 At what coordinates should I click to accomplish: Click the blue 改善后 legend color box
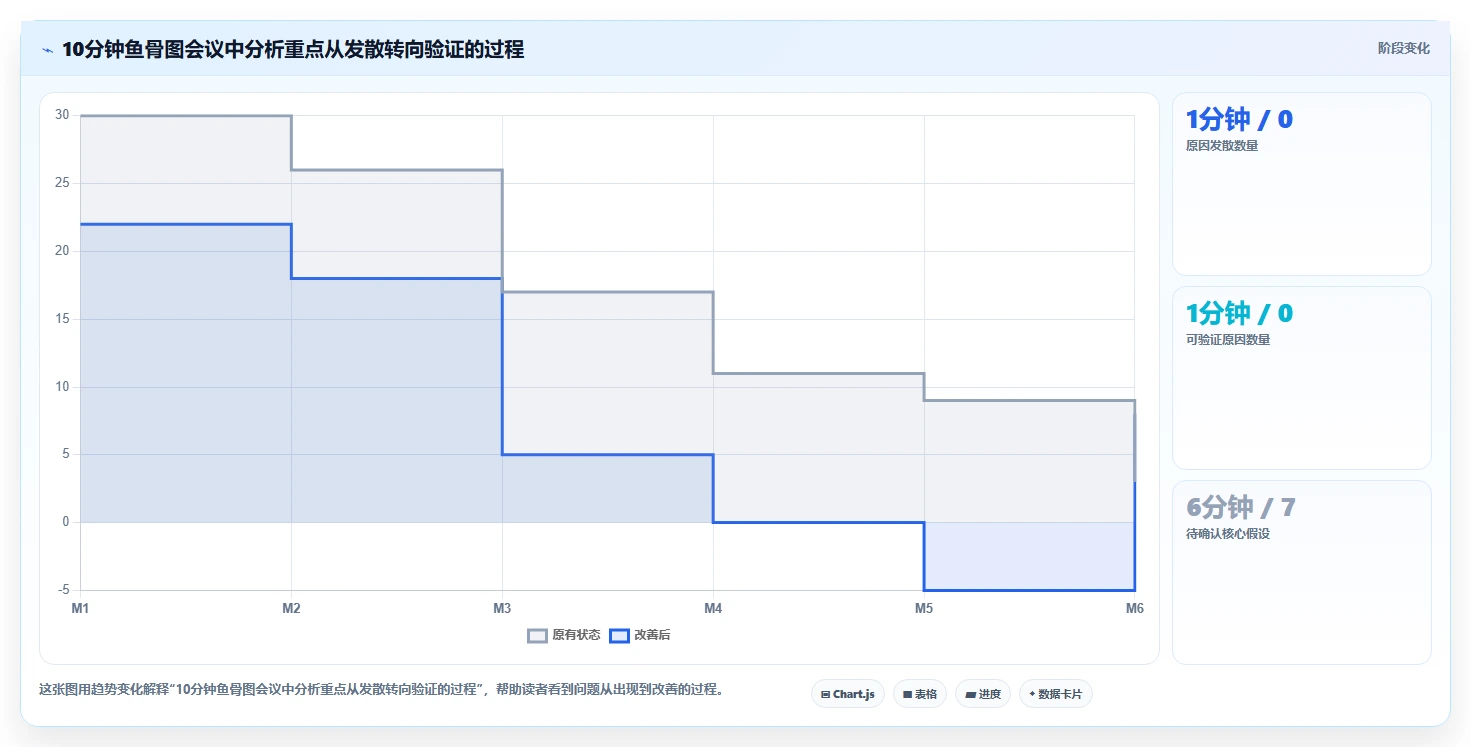pyautogui.click(x=619, y=635)
